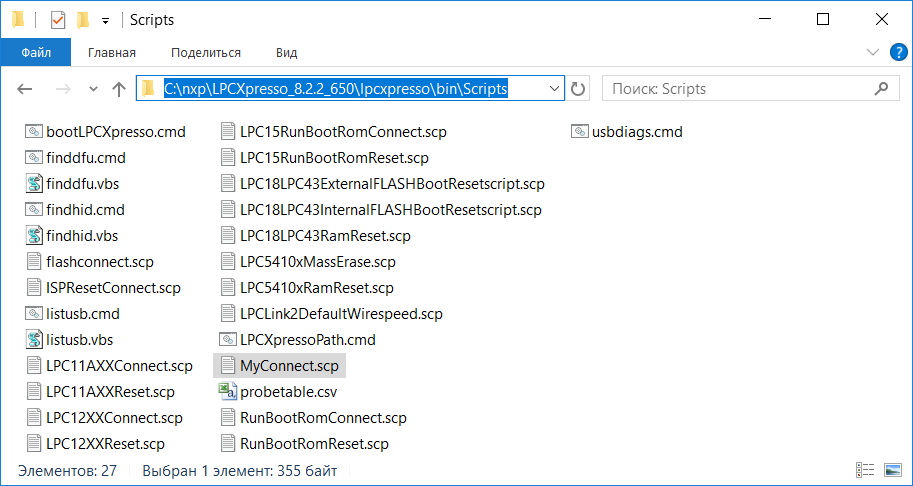Select the MyConnect.scp file

coord(288,366)
